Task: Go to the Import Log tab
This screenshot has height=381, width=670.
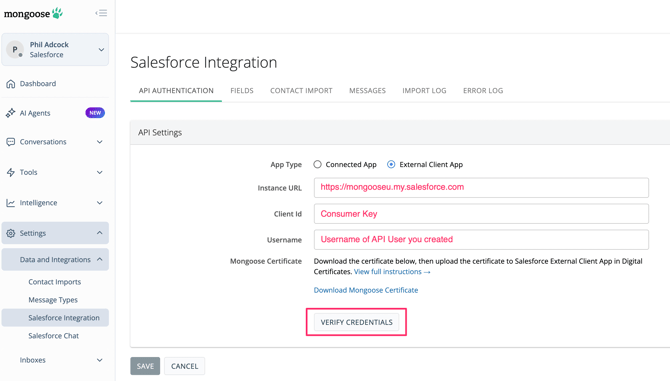Action: click(x=424, y=91)
